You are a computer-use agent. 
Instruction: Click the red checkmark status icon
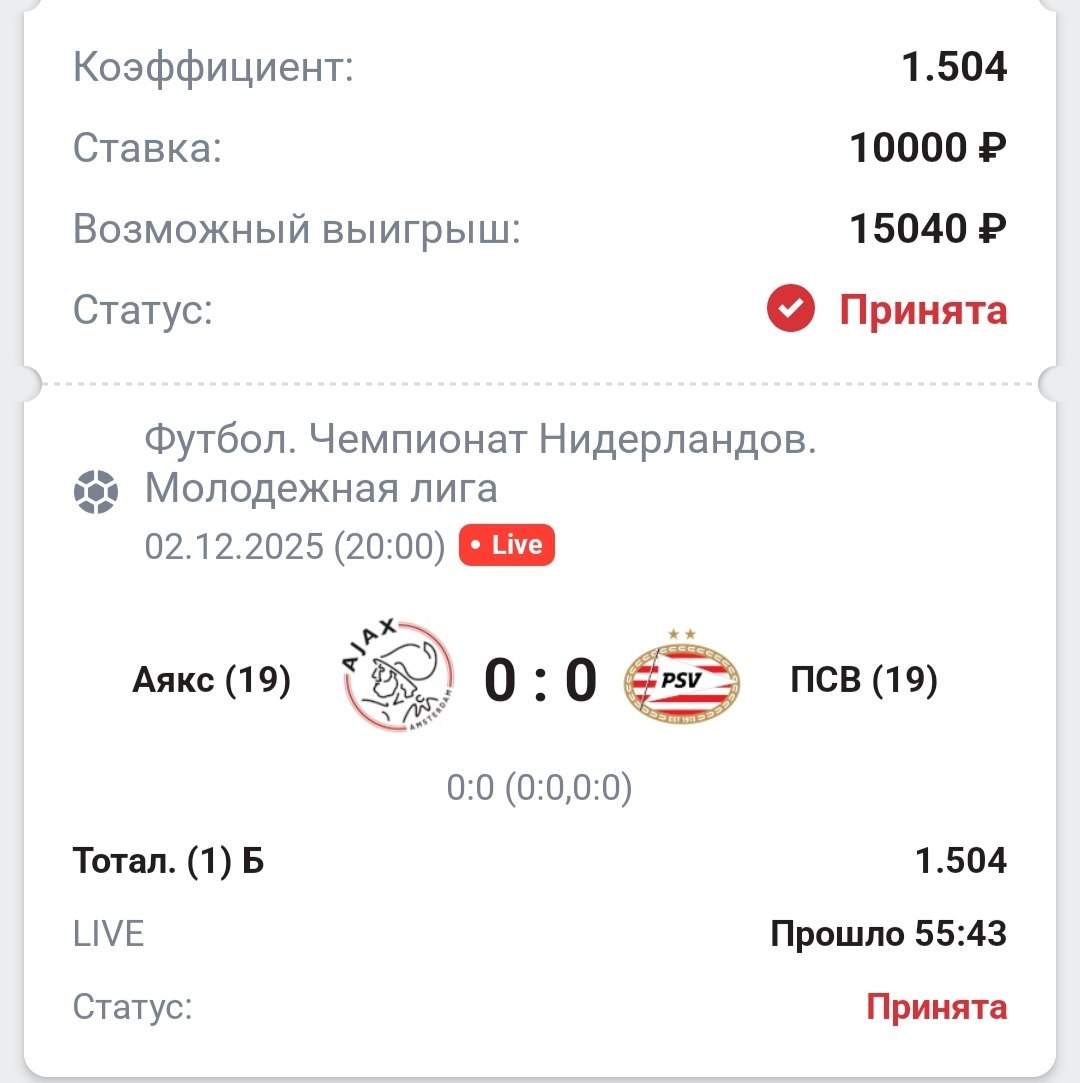(x=791, y=311)
